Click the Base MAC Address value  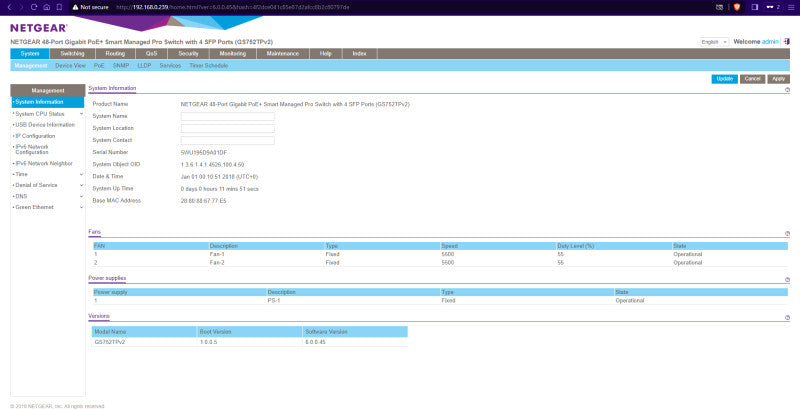click(x=203, y=201)
